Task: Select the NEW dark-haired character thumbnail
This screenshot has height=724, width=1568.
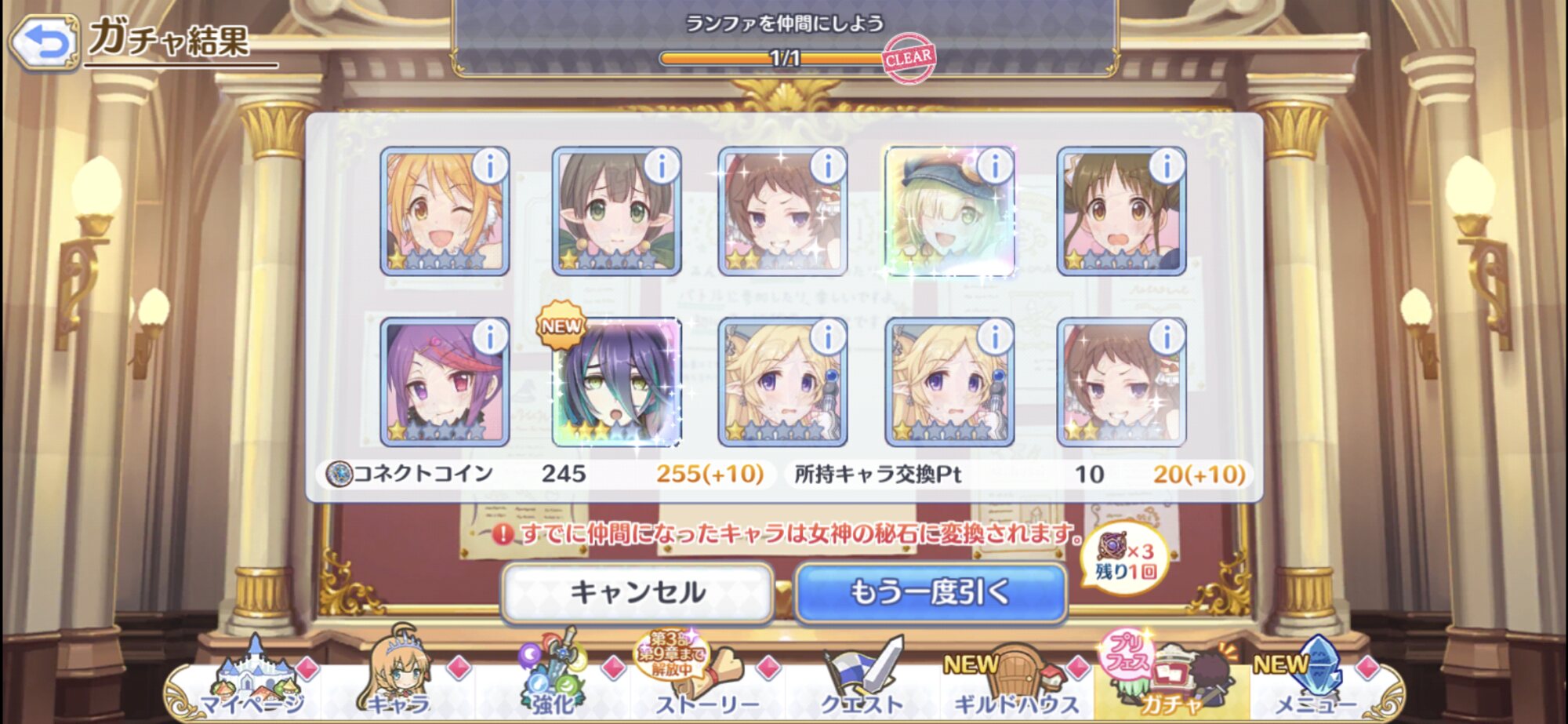Action: [616, 382]
